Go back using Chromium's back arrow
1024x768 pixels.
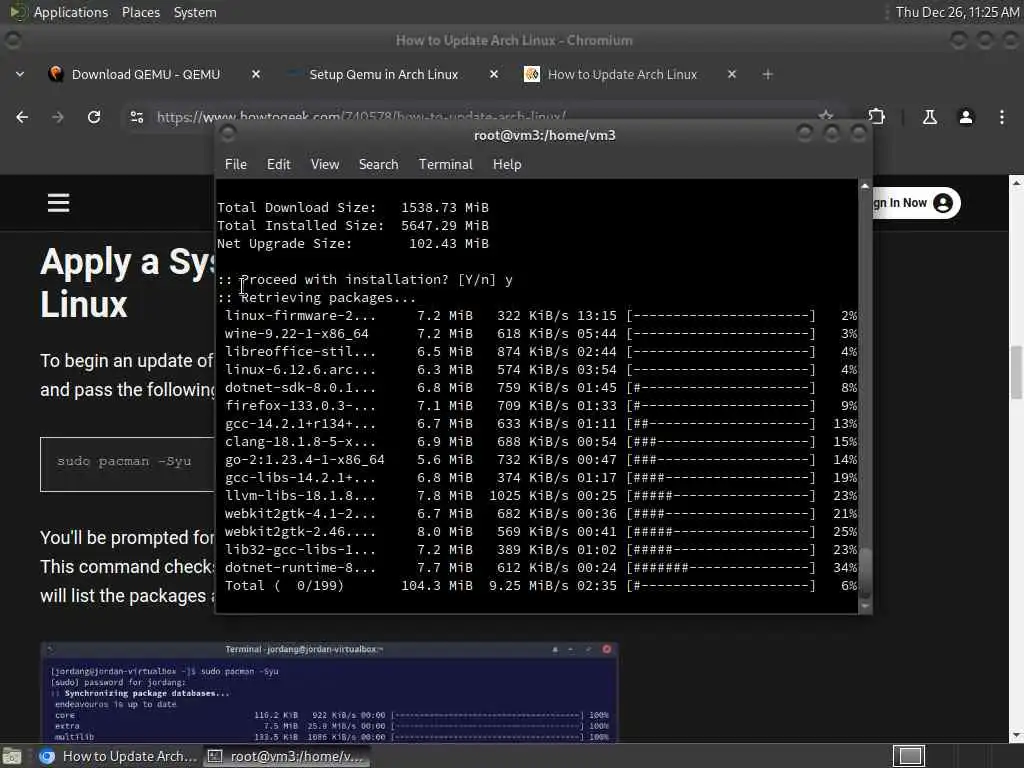[22, 117]
